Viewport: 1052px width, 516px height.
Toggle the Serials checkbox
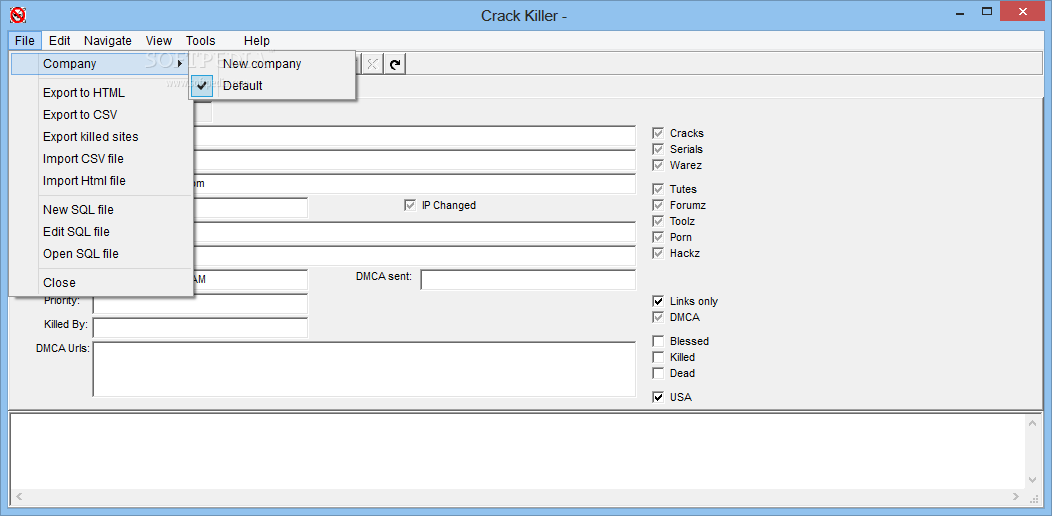pyautogui.click(x=658, y=149)
